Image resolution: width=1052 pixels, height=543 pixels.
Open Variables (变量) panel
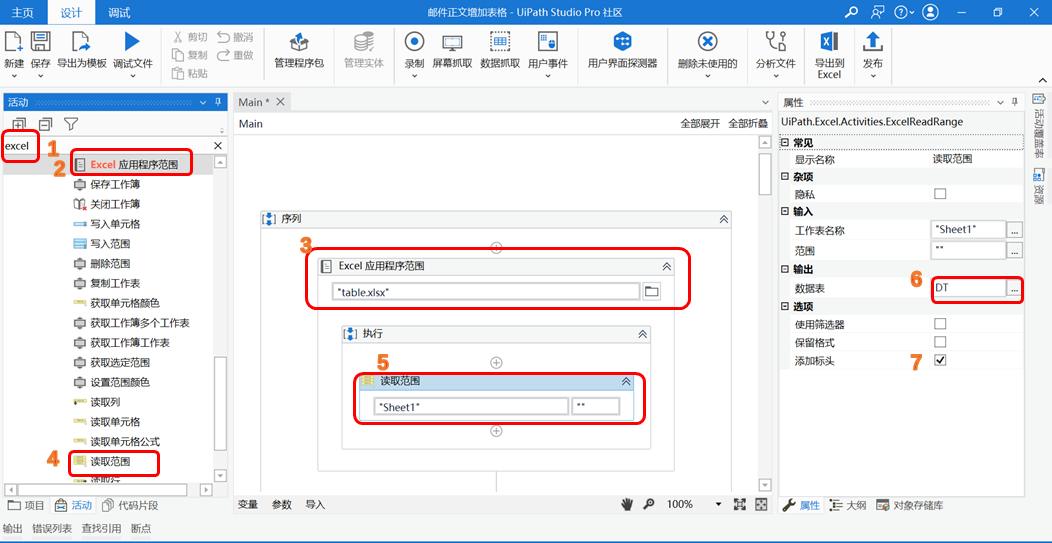[248, 505]
